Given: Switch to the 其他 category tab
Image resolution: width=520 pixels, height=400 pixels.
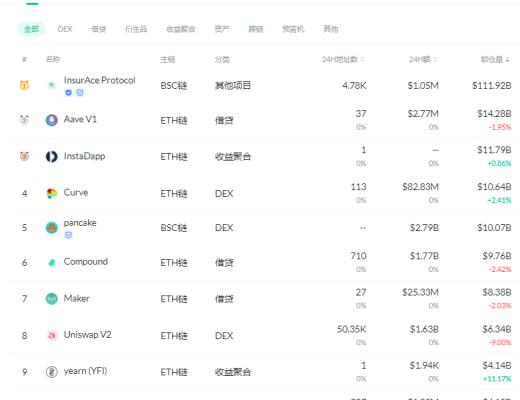Looking at the screenshot, I should point(331,29).
